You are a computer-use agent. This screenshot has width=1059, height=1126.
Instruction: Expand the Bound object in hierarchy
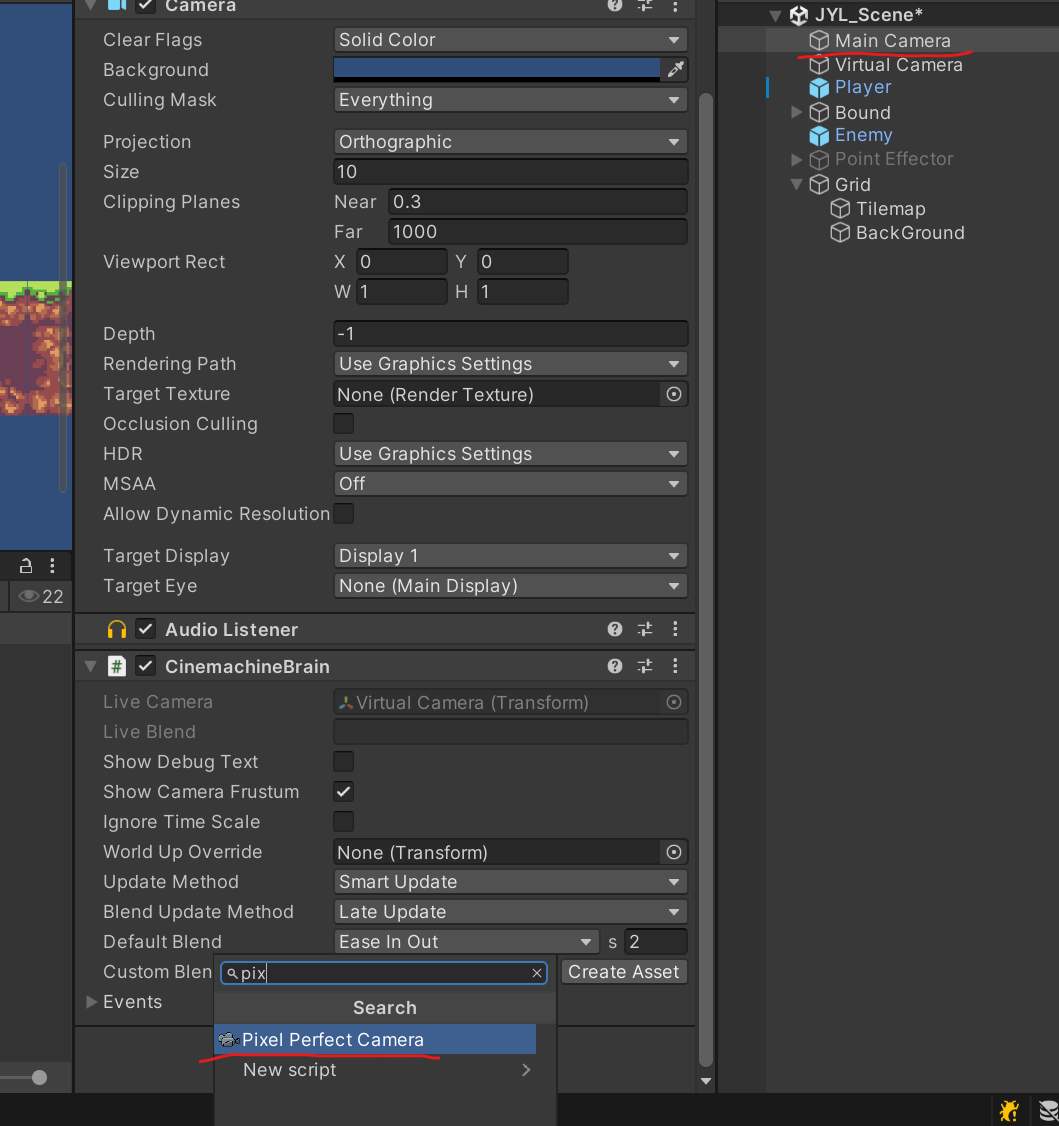[796, 112]
